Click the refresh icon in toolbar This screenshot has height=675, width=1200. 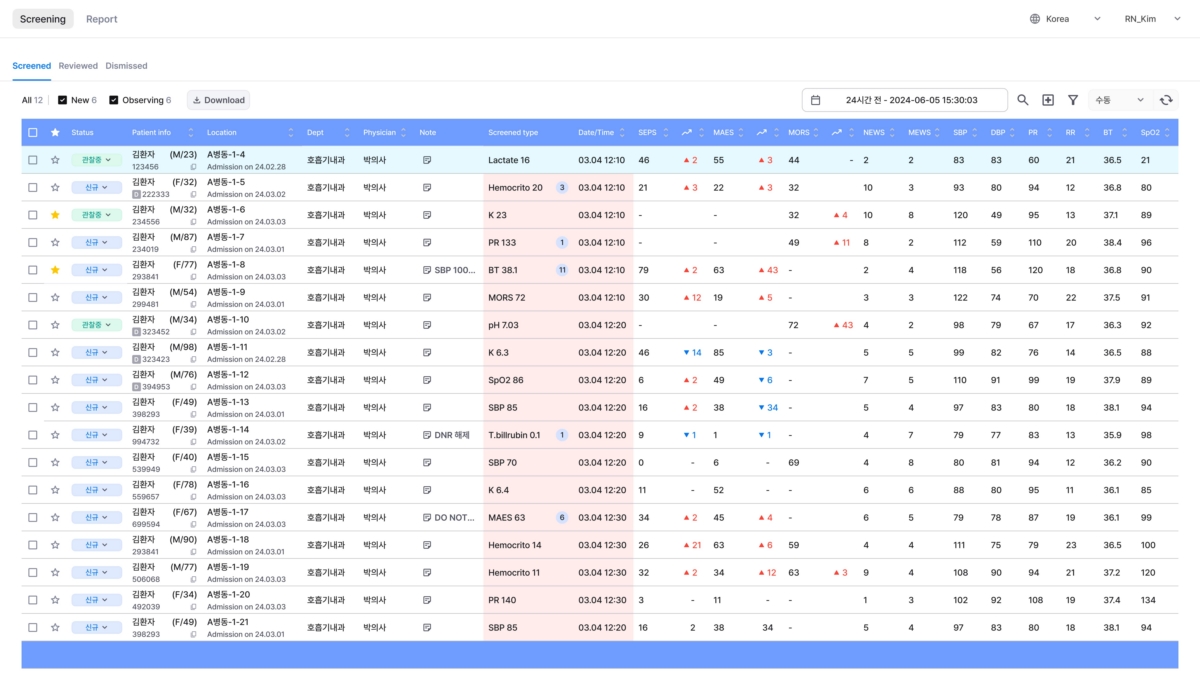(1166, 100)
